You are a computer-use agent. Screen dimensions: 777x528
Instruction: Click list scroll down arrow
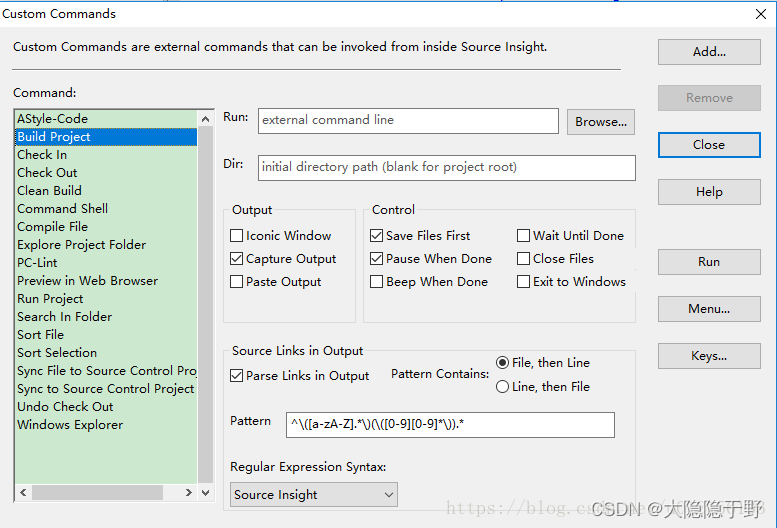point(205,492)
